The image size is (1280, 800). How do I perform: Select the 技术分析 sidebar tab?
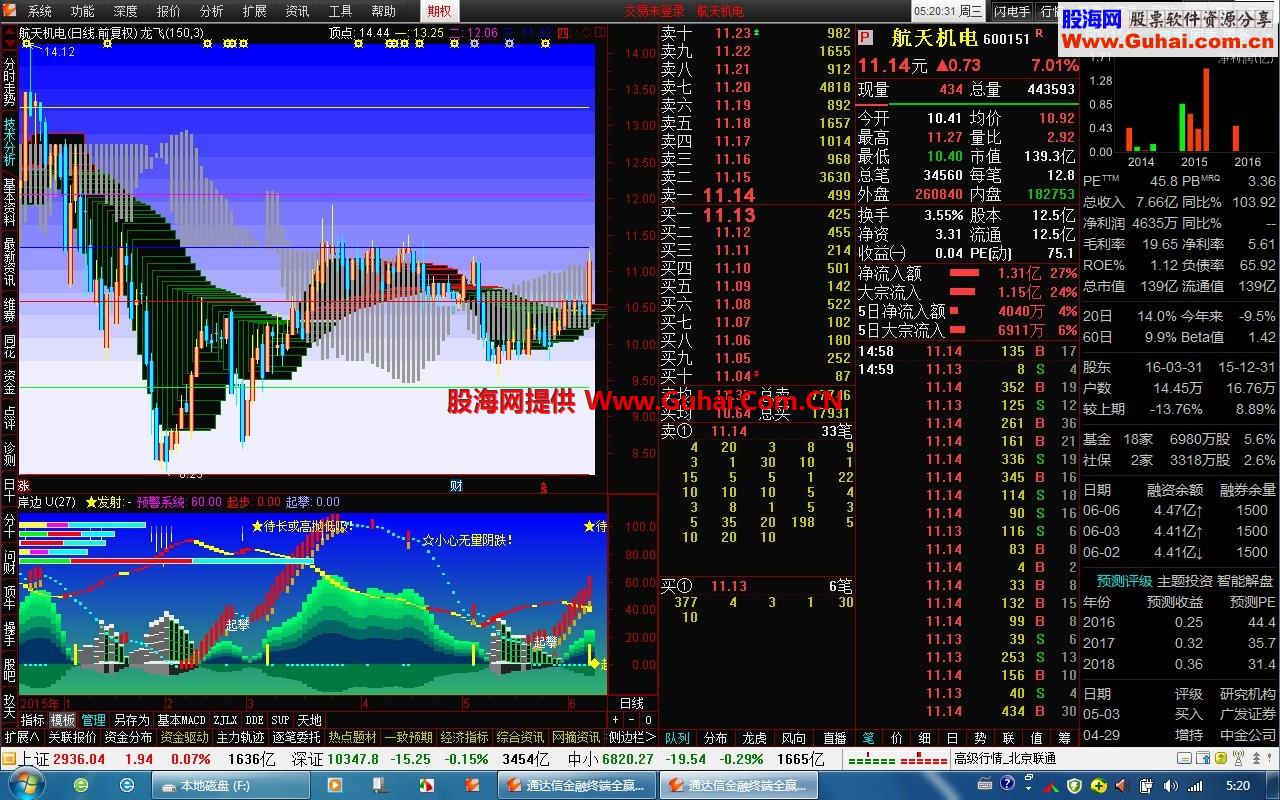pyautogui.click(x=9, y=143)
